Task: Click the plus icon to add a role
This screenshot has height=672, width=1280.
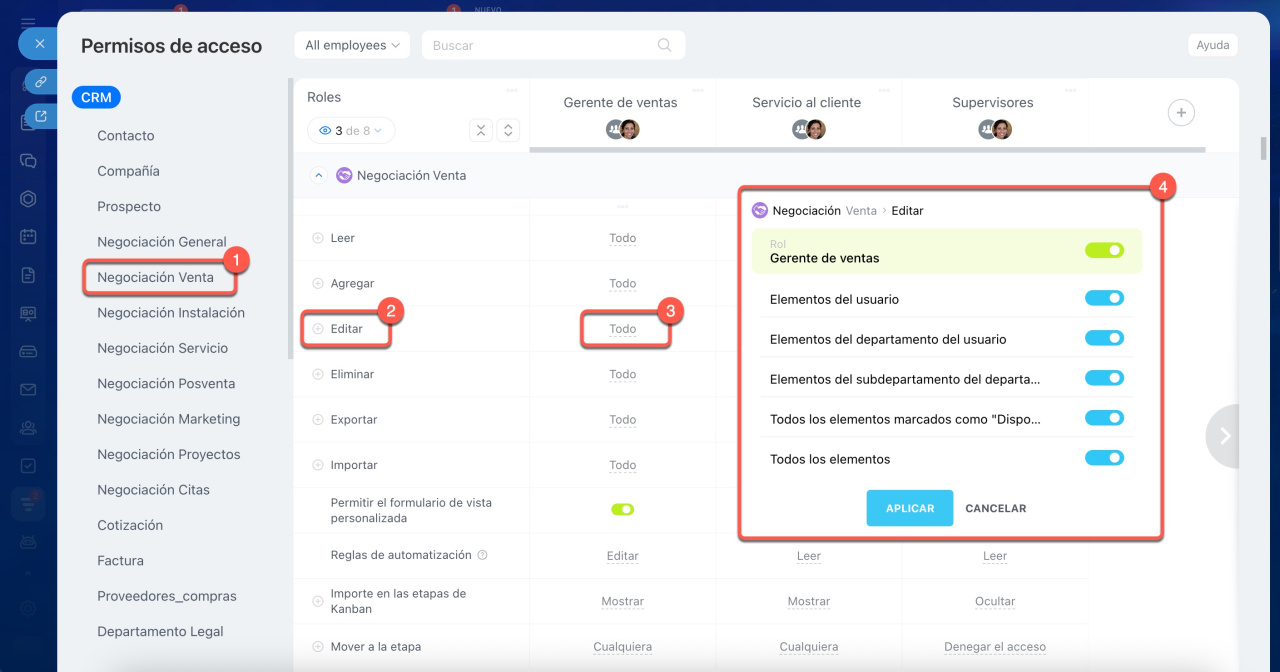Action: pyautogui.click(x=1181, y=113)
